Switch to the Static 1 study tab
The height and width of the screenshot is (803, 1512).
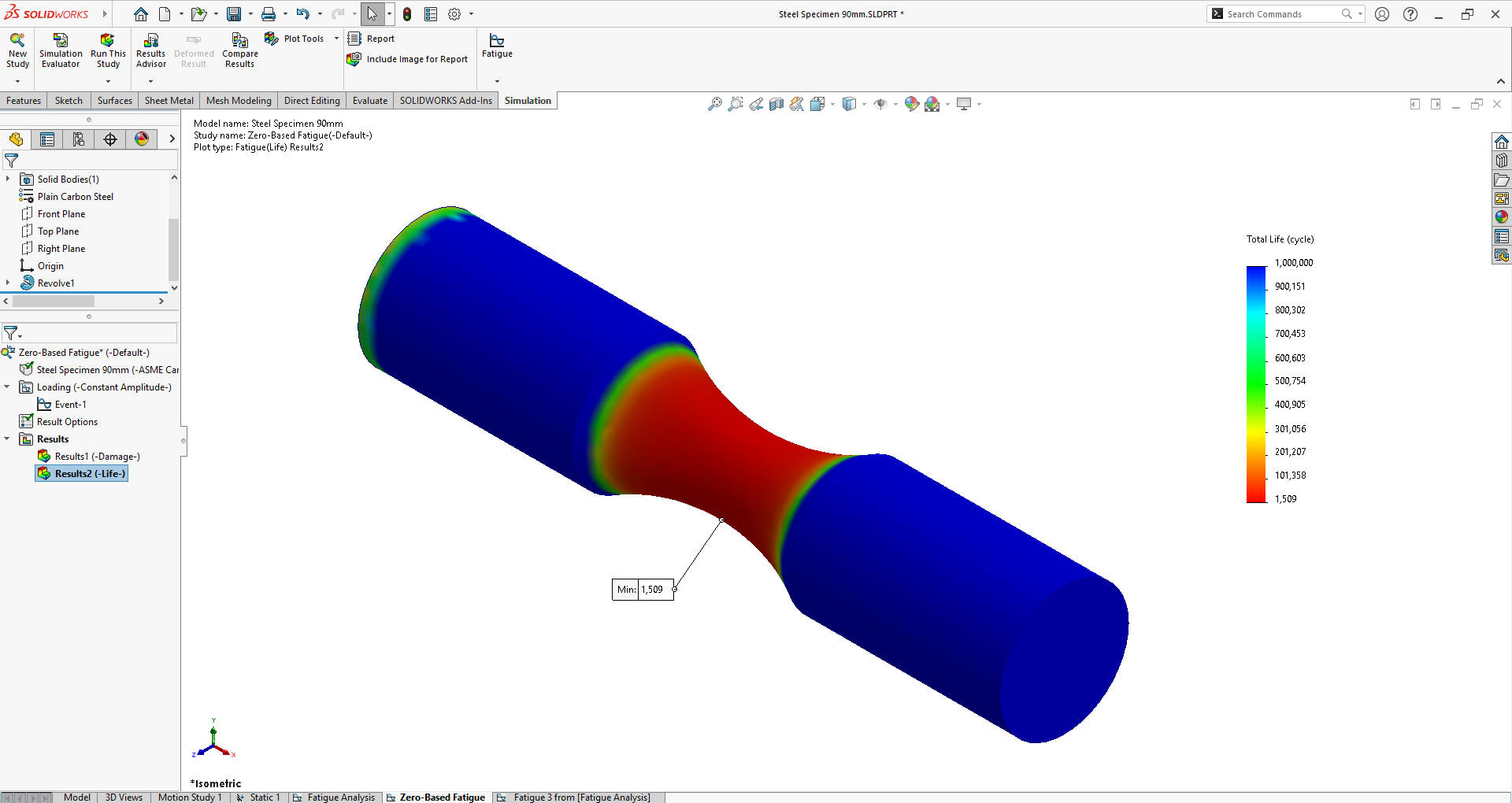point(265,797)
